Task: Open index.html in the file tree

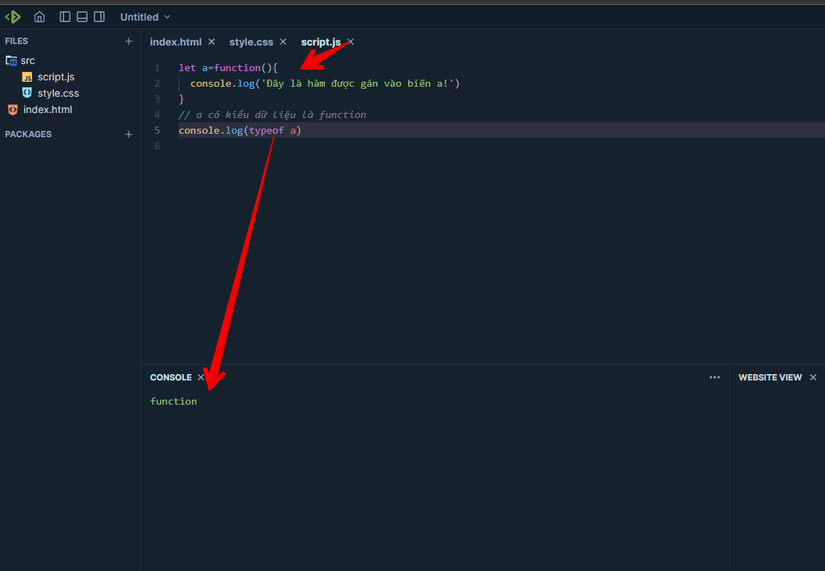Action: 47,109
